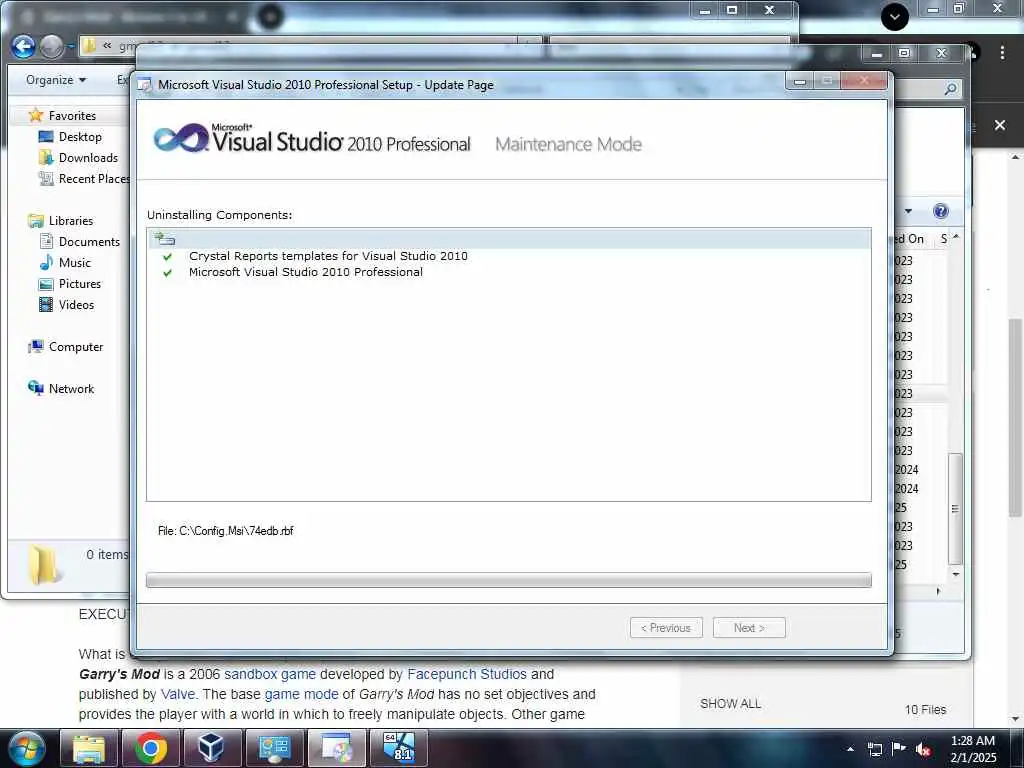Screen dimensions: 1024x768
Task: Select Network in the Explorer navigation pane
Action: tap(71, 389)
